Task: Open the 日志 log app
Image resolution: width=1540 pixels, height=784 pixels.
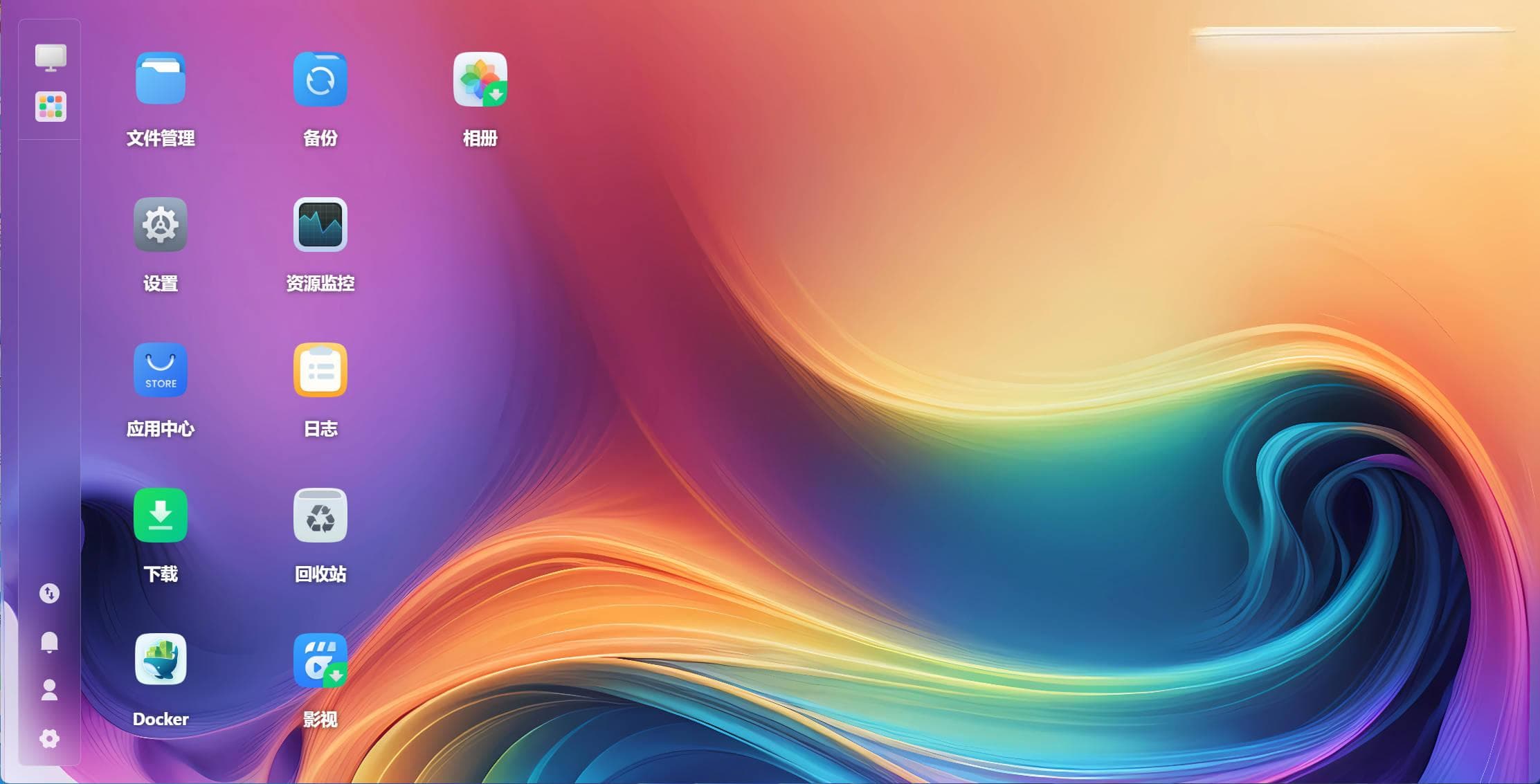Action: pyautogui.click(x=320, y=370)
